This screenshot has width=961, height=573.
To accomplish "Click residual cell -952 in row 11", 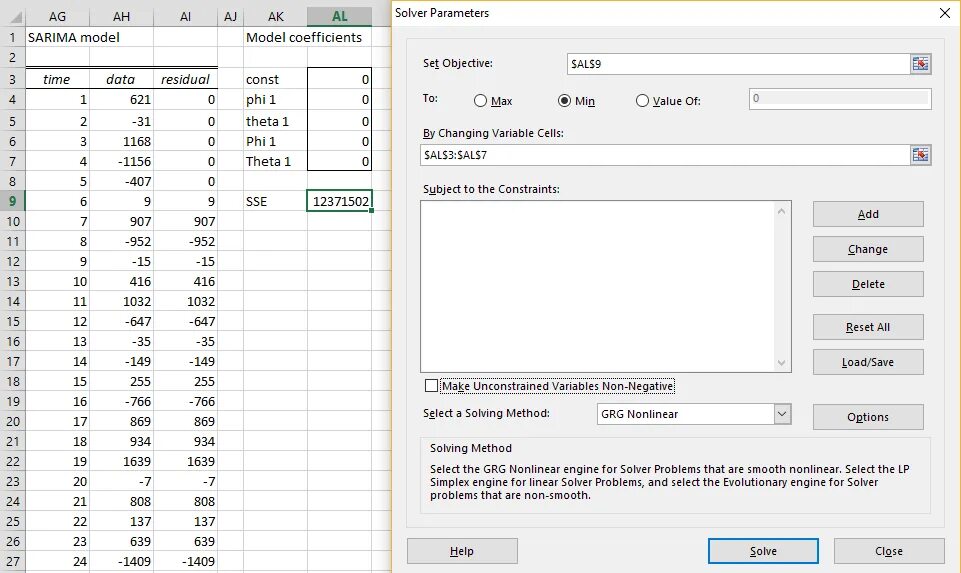I will pos(186,241).
